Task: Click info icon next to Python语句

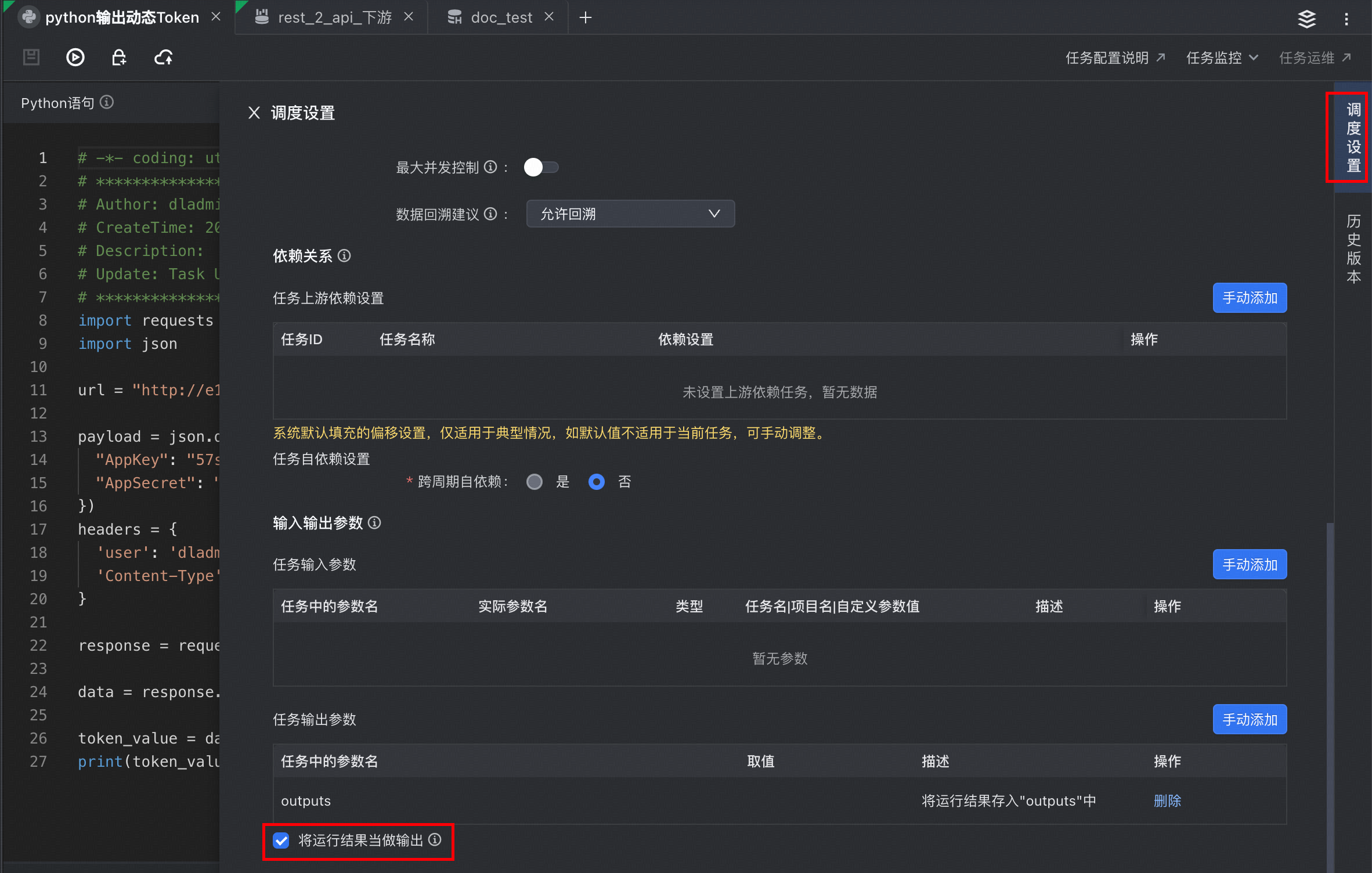Action: [107, 102]
